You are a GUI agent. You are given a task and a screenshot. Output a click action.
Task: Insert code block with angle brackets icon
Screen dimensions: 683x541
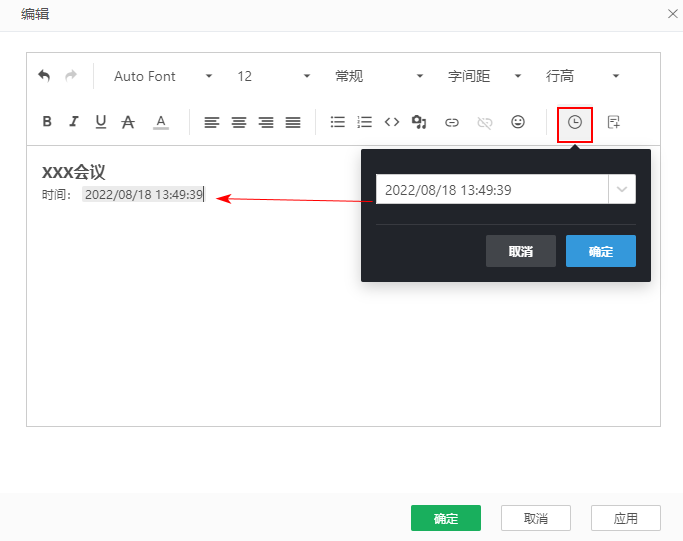tap(392, 122)
